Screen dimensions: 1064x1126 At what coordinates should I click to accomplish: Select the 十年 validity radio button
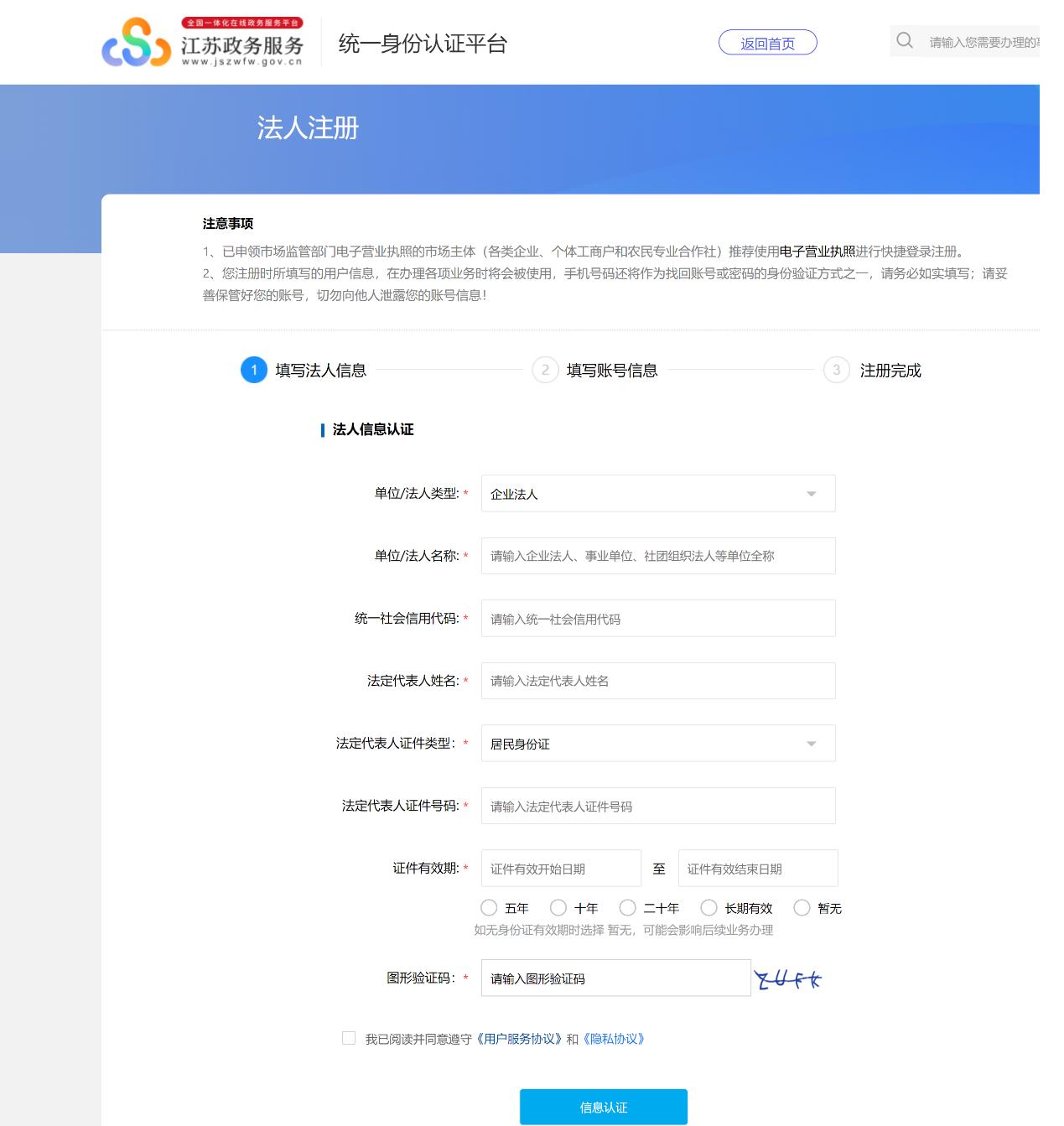[x=558, y=908]
